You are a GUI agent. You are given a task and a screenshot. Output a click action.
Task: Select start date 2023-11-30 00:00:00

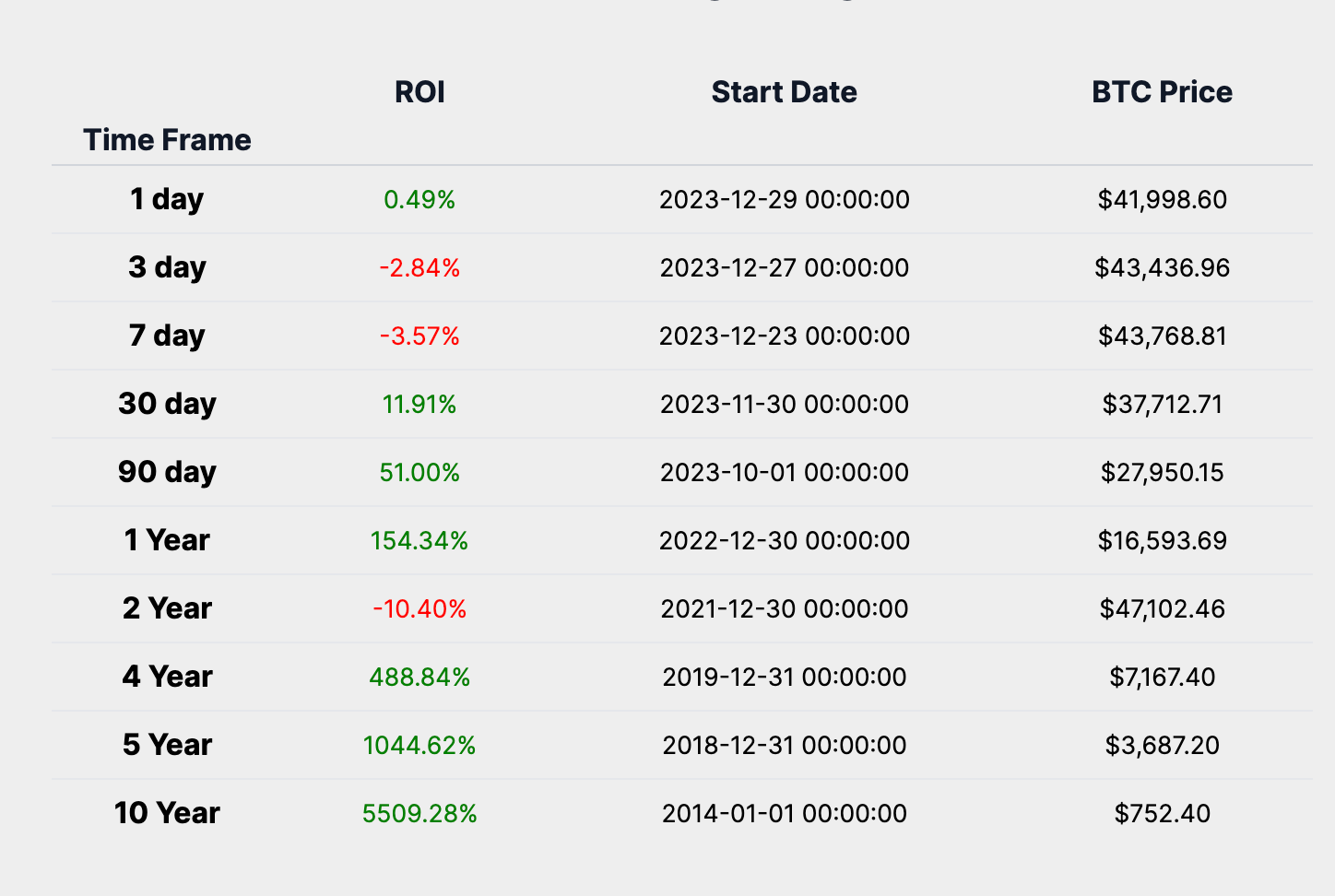[x=784, y=405]
